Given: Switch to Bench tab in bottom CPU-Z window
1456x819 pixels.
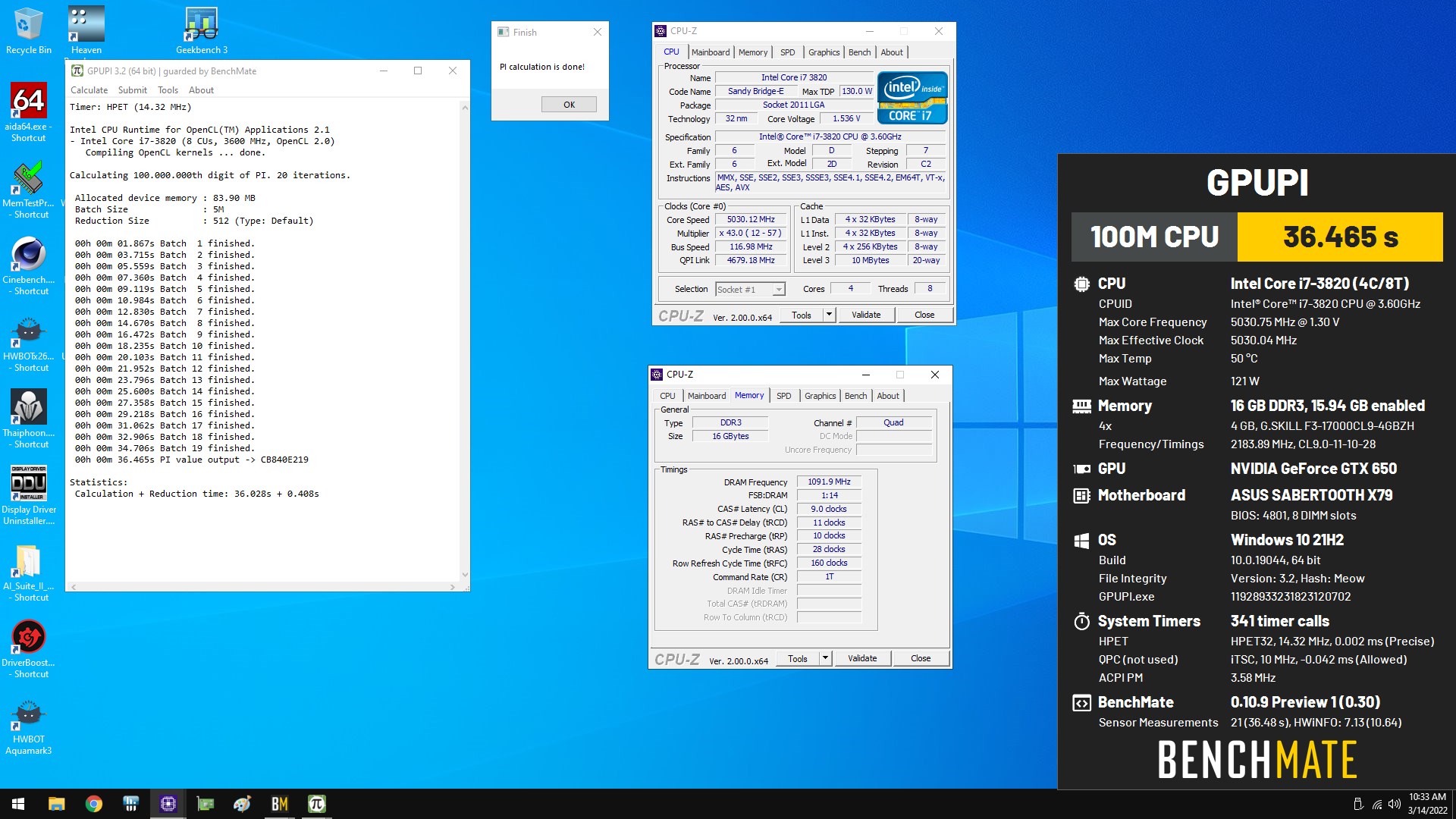Looking at the screenshot, I should 855,396.
